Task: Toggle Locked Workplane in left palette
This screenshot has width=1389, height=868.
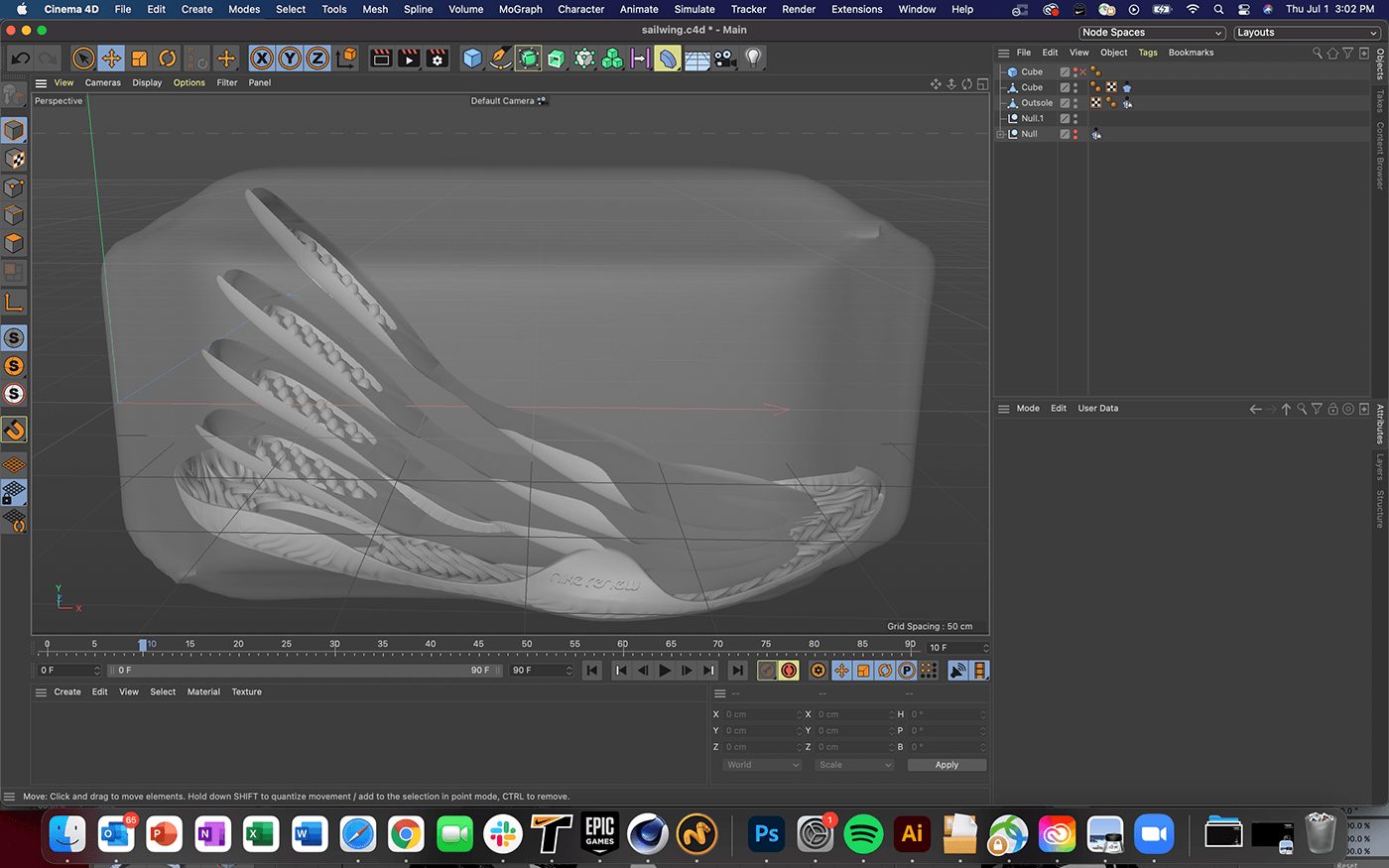Action: click(14, 492)
